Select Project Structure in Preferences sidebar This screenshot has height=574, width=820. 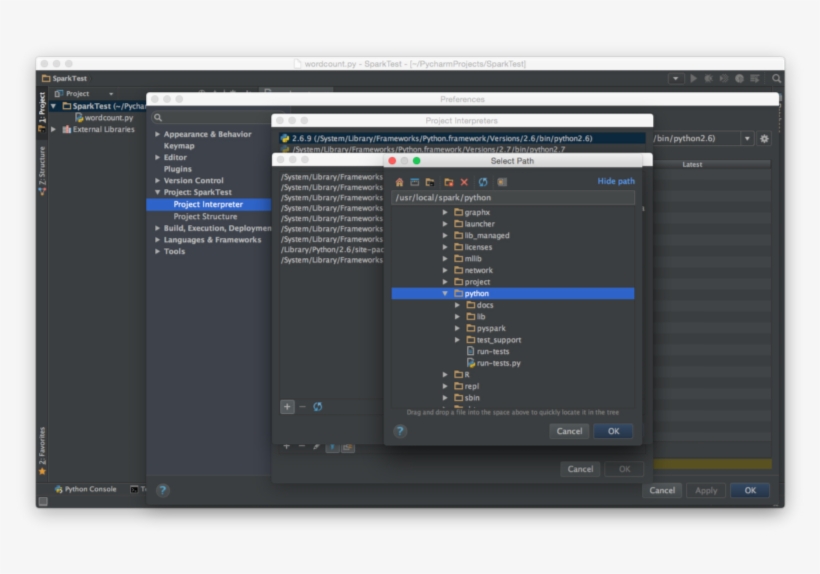(205, 216)
